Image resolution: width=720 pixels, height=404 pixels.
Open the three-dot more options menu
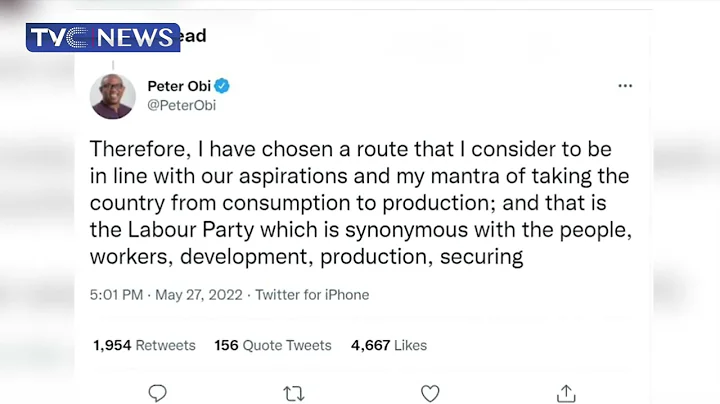625,86
